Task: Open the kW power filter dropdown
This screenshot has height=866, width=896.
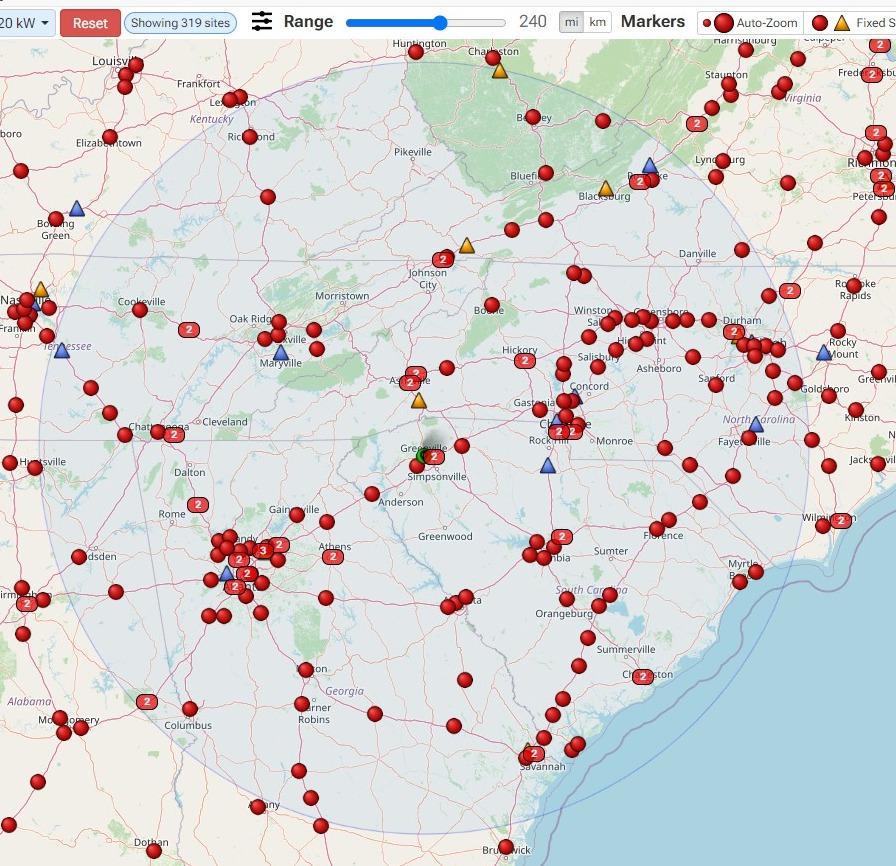Action: pos(26,23)
